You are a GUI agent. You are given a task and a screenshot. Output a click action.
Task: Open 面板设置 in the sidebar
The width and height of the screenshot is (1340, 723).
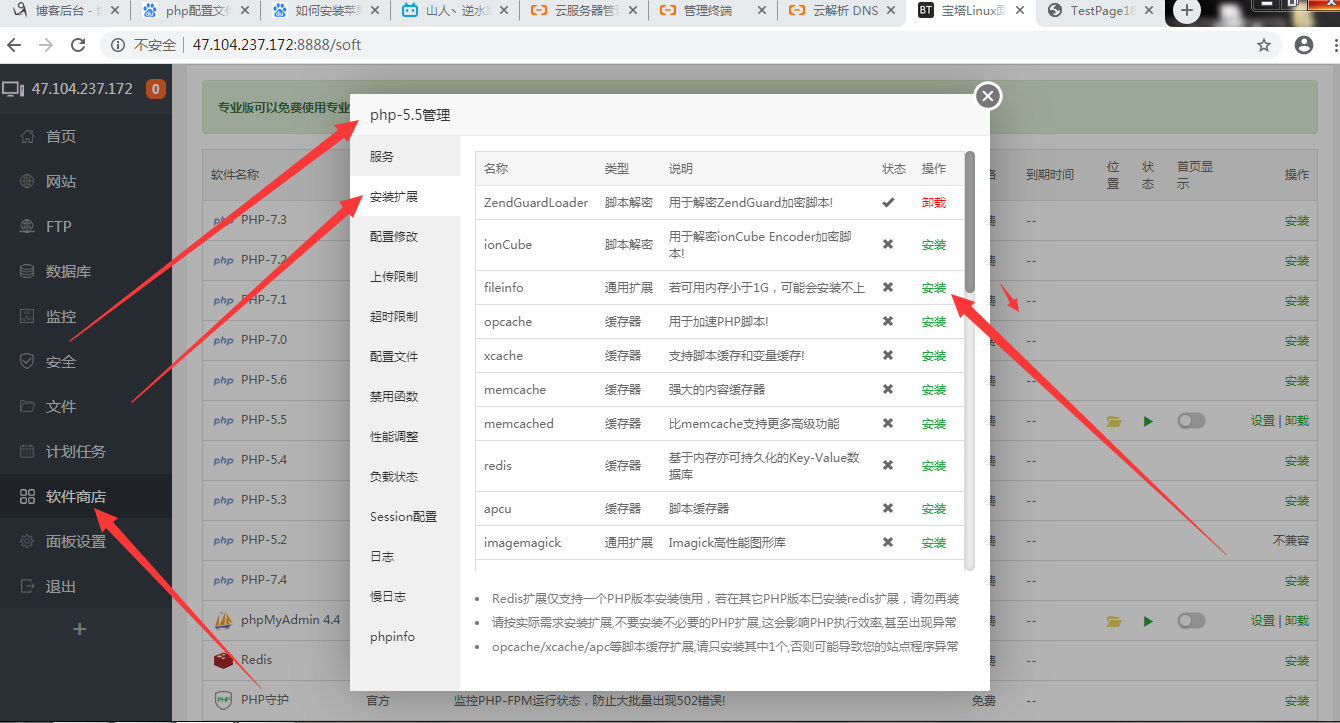[x=76, y=541]
